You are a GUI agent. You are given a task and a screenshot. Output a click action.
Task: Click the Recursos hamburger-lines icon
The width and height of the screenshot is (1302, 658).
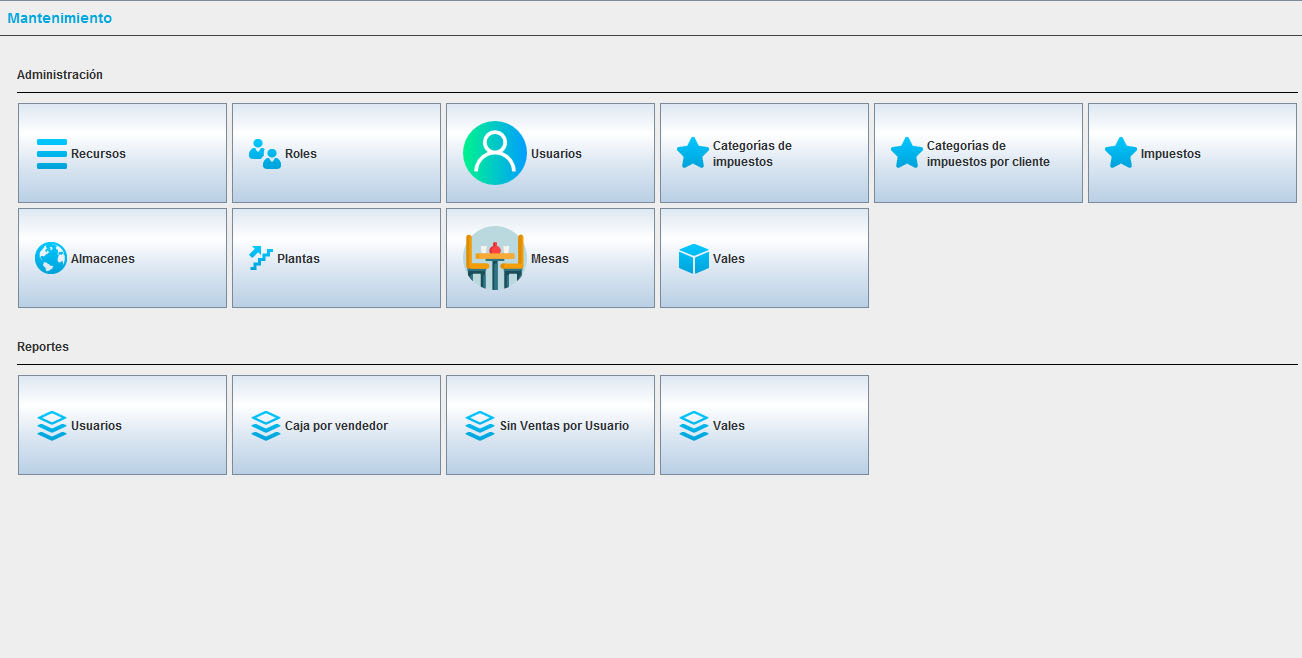[52, 154]
